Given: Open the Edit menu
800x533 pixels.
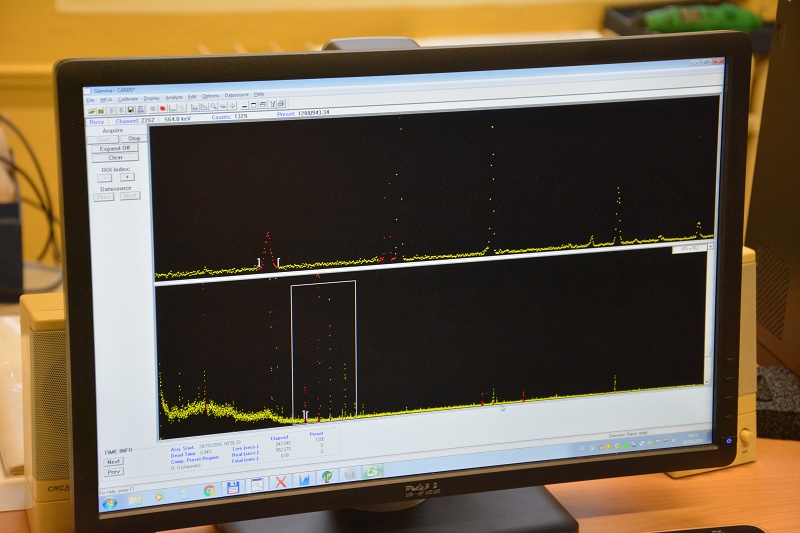Looking at the screenshot, I should click(x=192, y=96).
